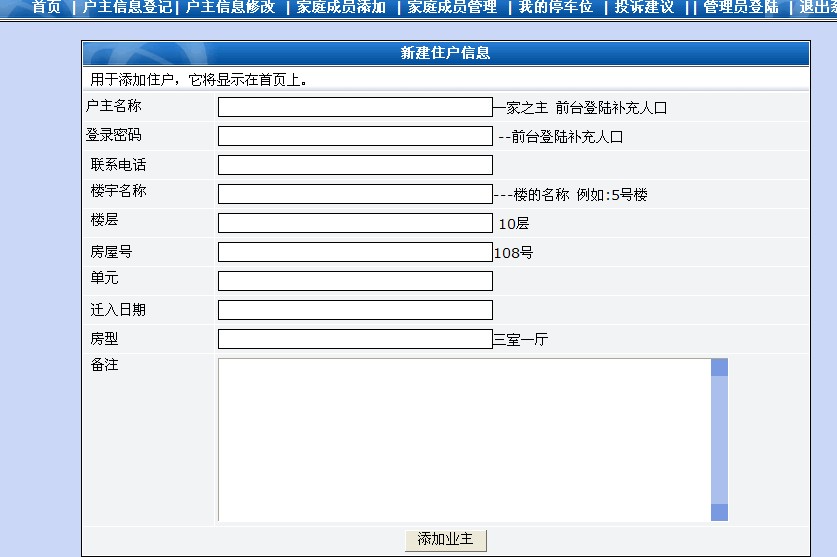Image resolution: width=837 pixels, height=557 pixels.
Task: Focus the 登录密码 input box
Action: click(x=355, y=136)
